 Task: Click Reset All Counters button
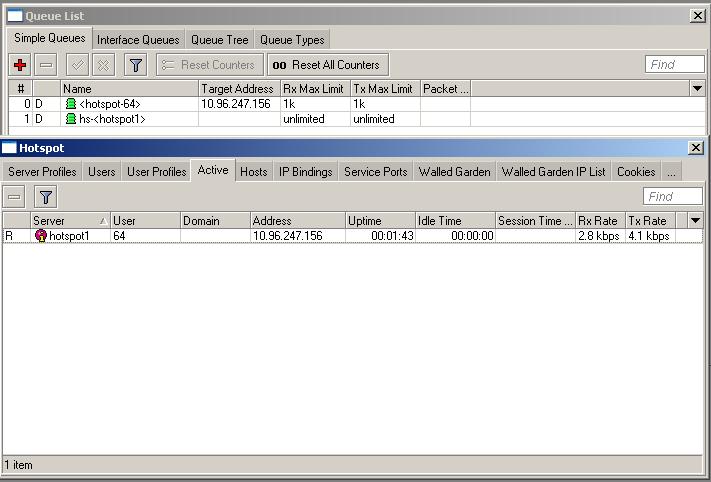coord(328,65)
